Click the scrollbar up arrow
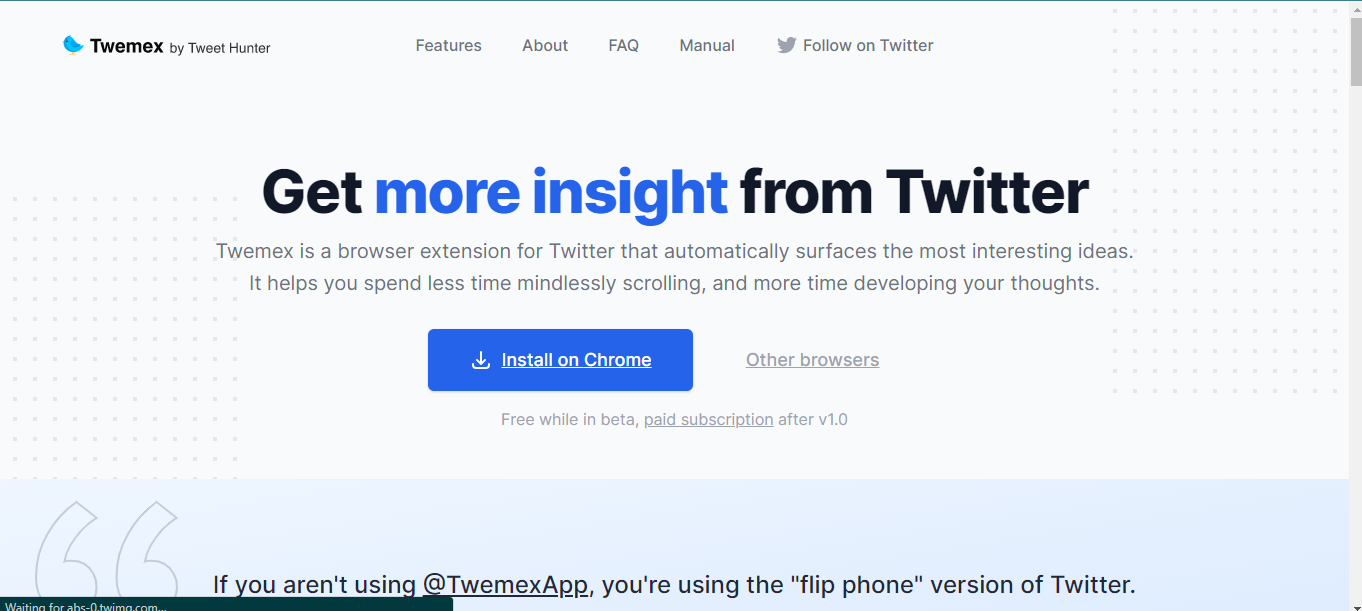The image size is (1362, 611). pyautogui.click(x=1354, y=8)
